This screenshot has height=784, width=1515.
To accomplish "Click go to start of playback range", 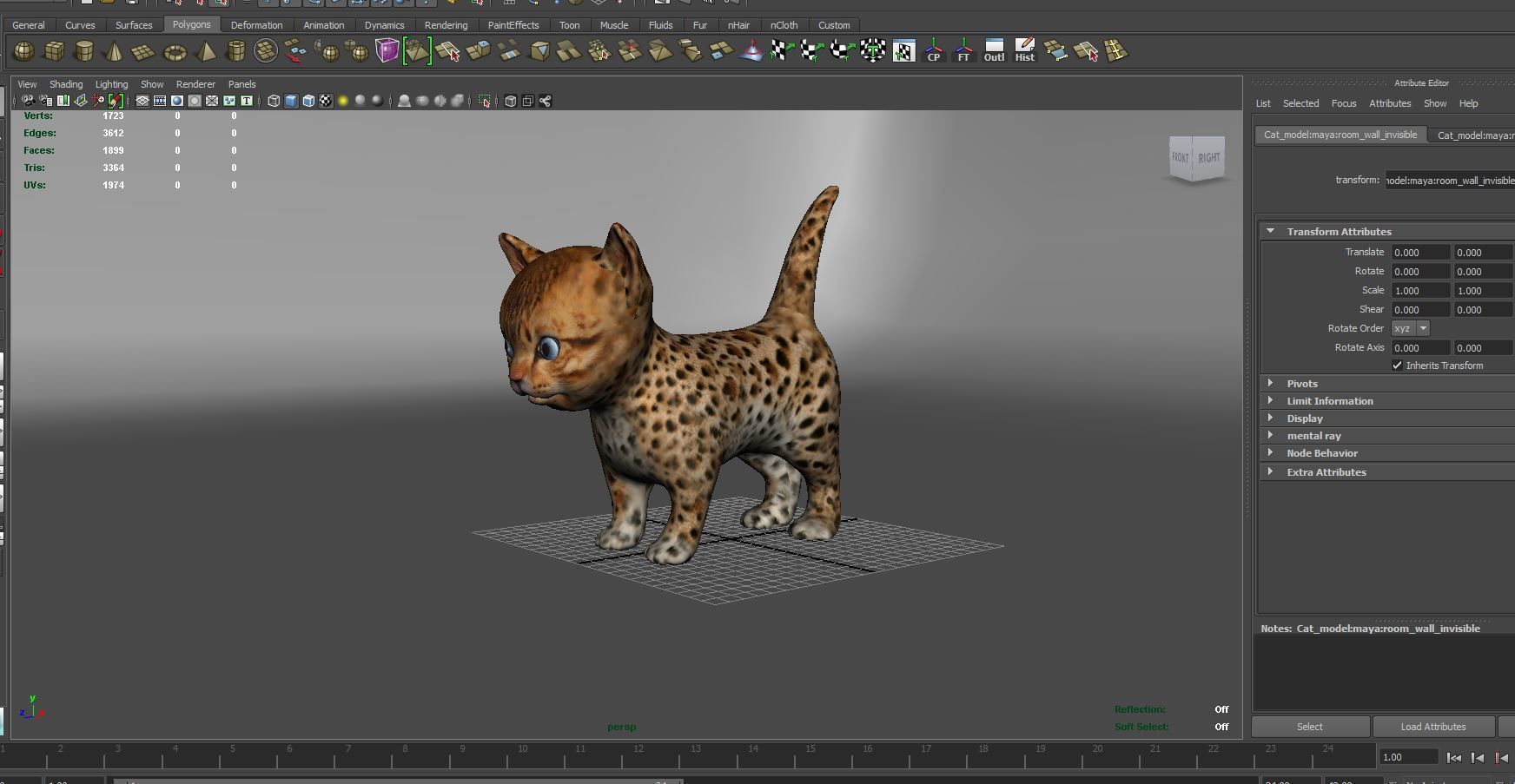I will click(1453, 757).
